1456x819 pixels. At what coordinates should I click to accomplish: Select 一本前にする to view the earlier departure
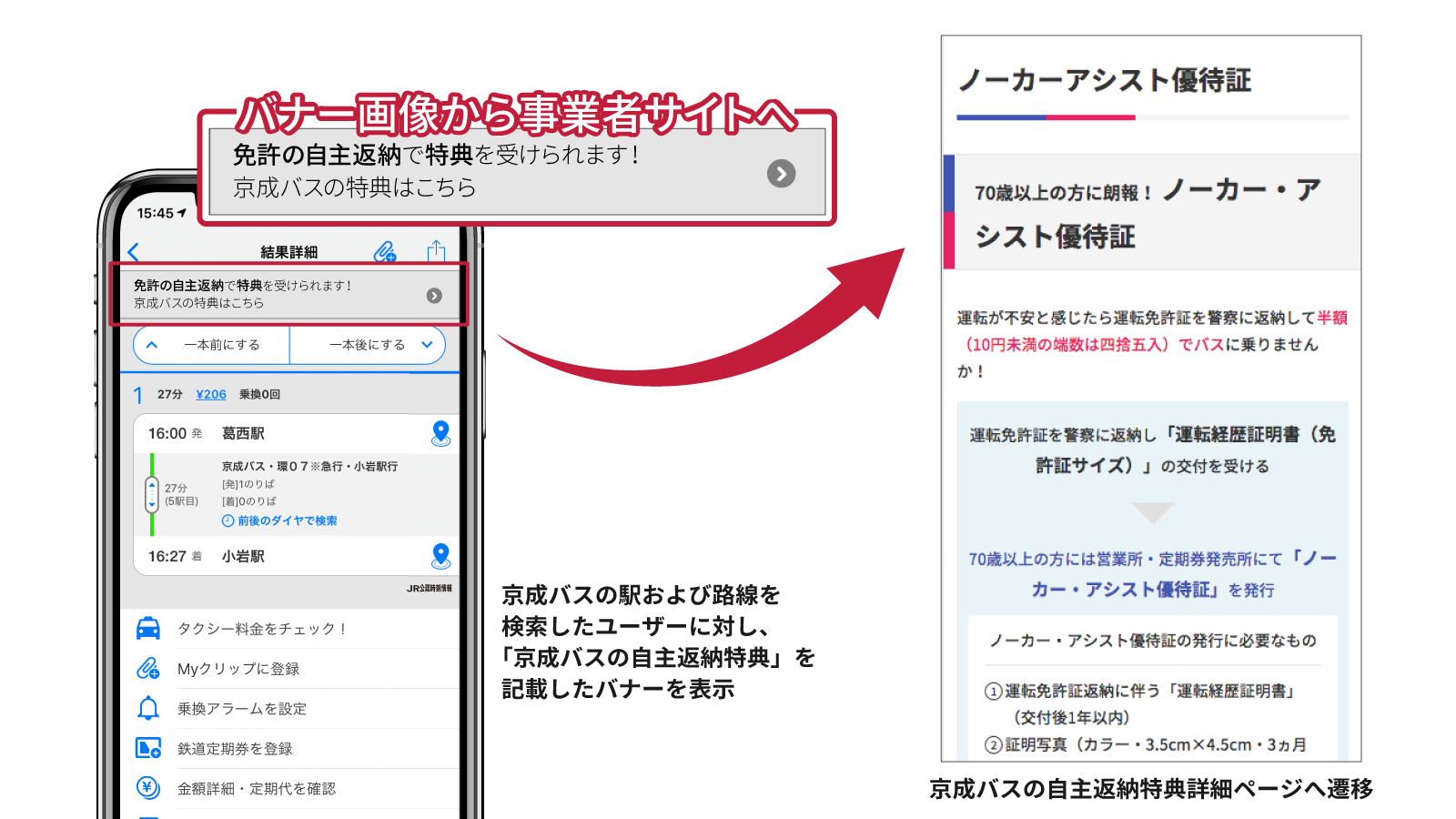point(211,345)
